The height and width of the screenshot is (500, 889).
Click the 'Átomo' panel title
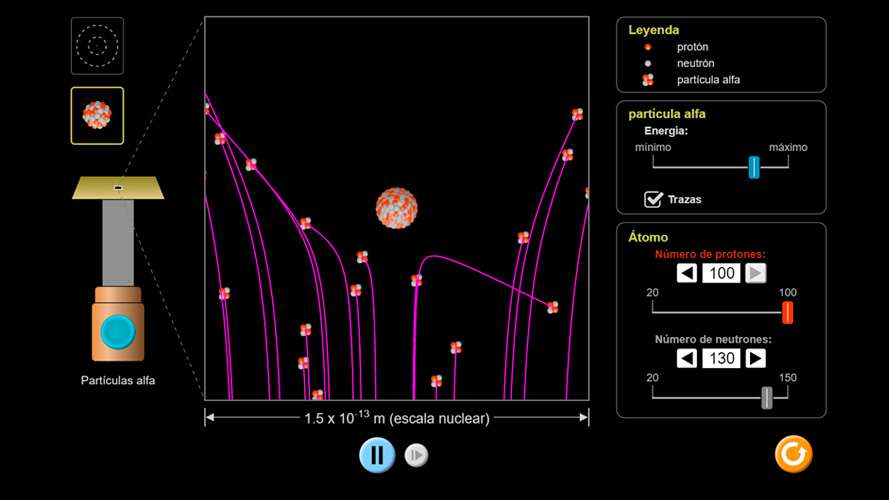tap(648, 237)
